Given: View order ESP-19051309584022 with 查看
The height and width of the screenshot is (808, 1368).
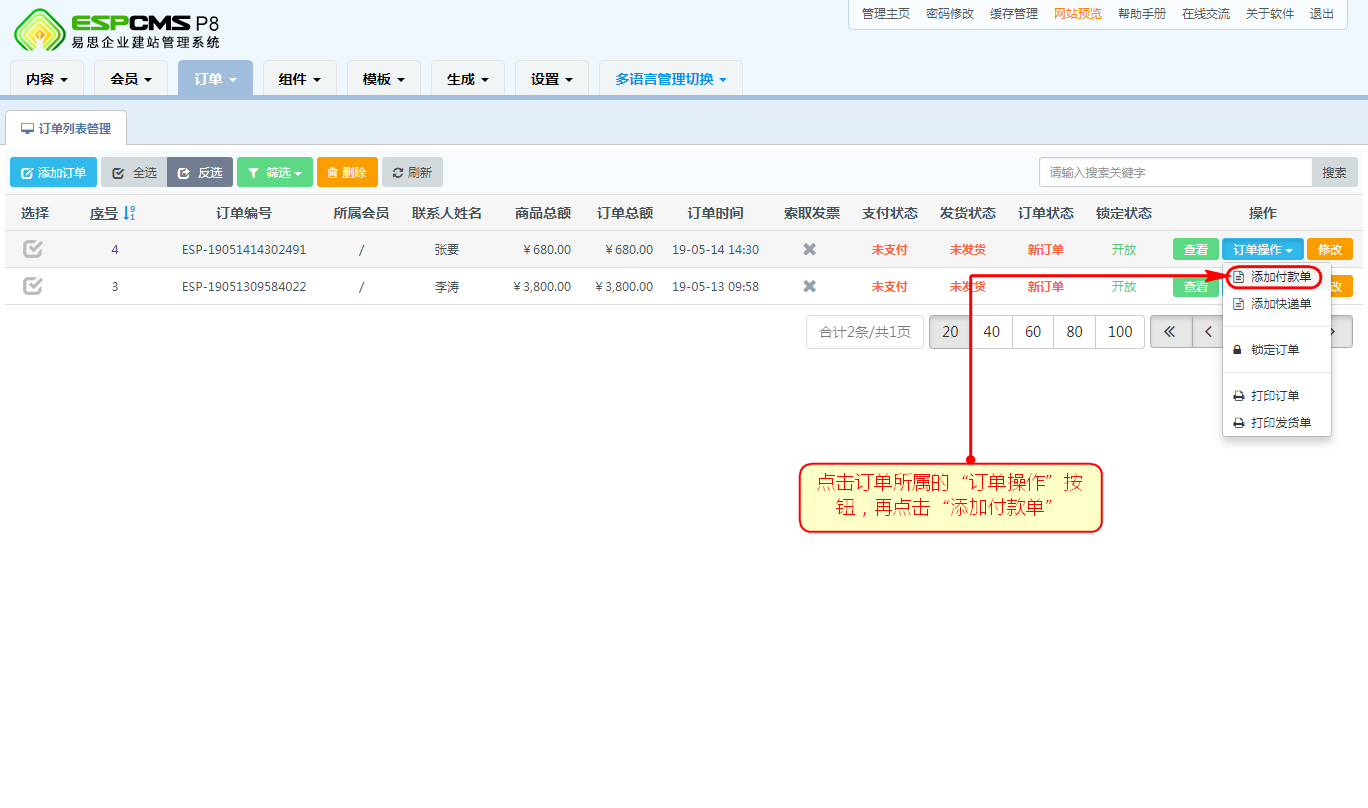Looking at the screenshot, I should pos(1196,286).
